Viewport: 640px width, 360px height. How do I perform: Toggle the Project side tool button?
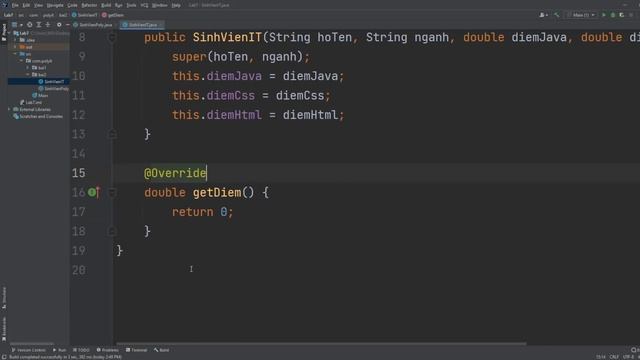[4, 32]
